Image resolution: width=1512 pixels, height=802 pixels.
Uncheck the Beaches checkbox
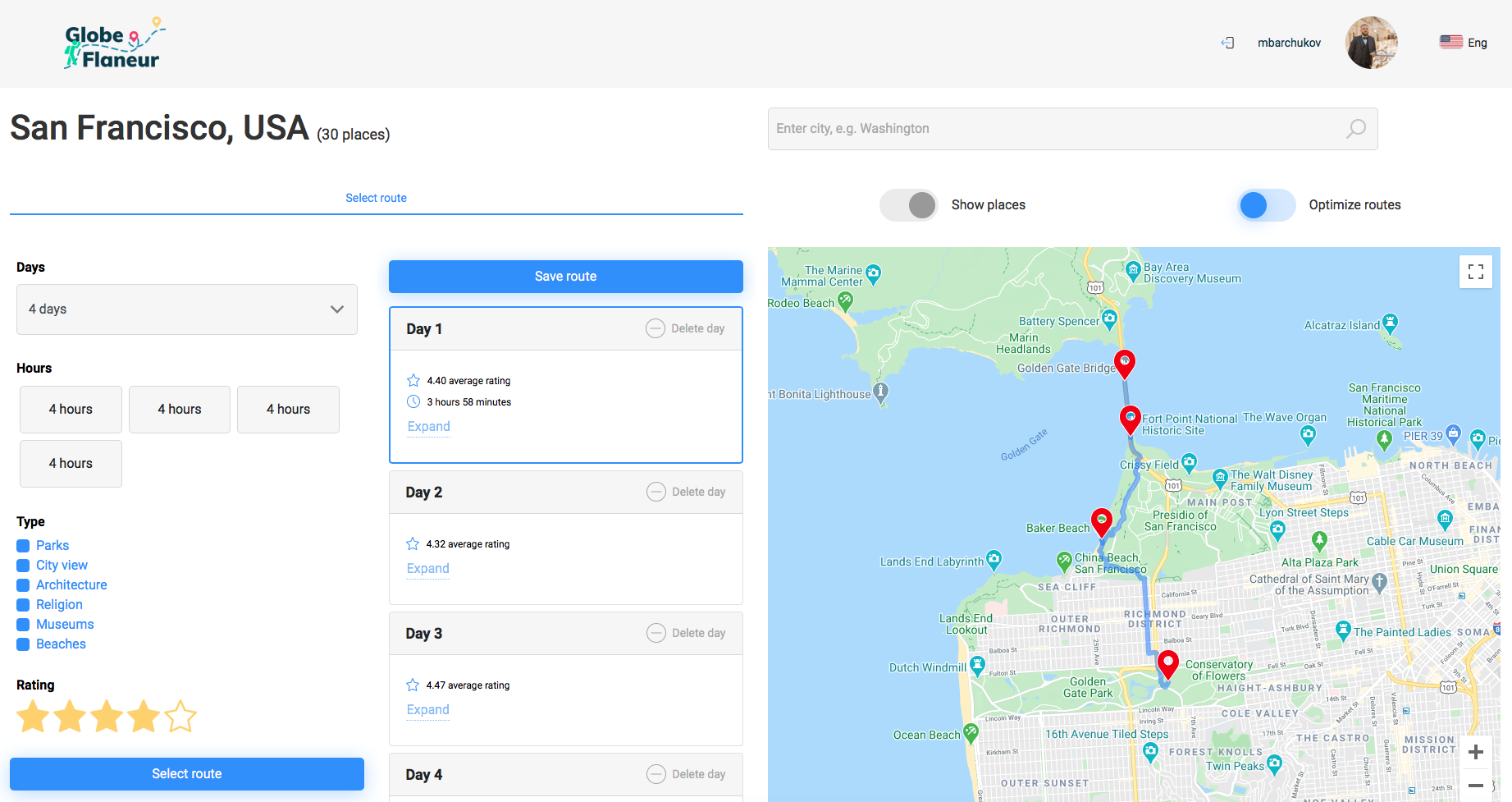(x=23, y=644)
